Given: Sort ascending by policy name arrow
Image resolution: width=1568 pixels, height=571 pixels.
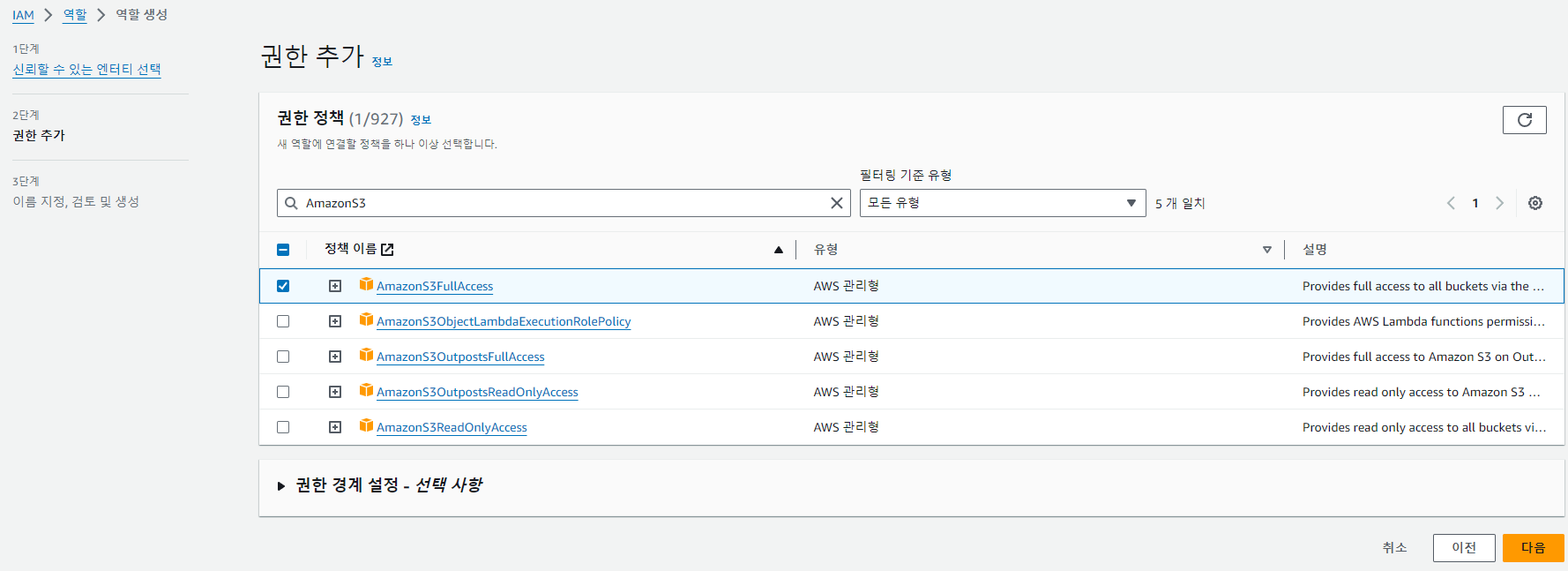Looking at the screenshot, I should [x=779, y=250].
